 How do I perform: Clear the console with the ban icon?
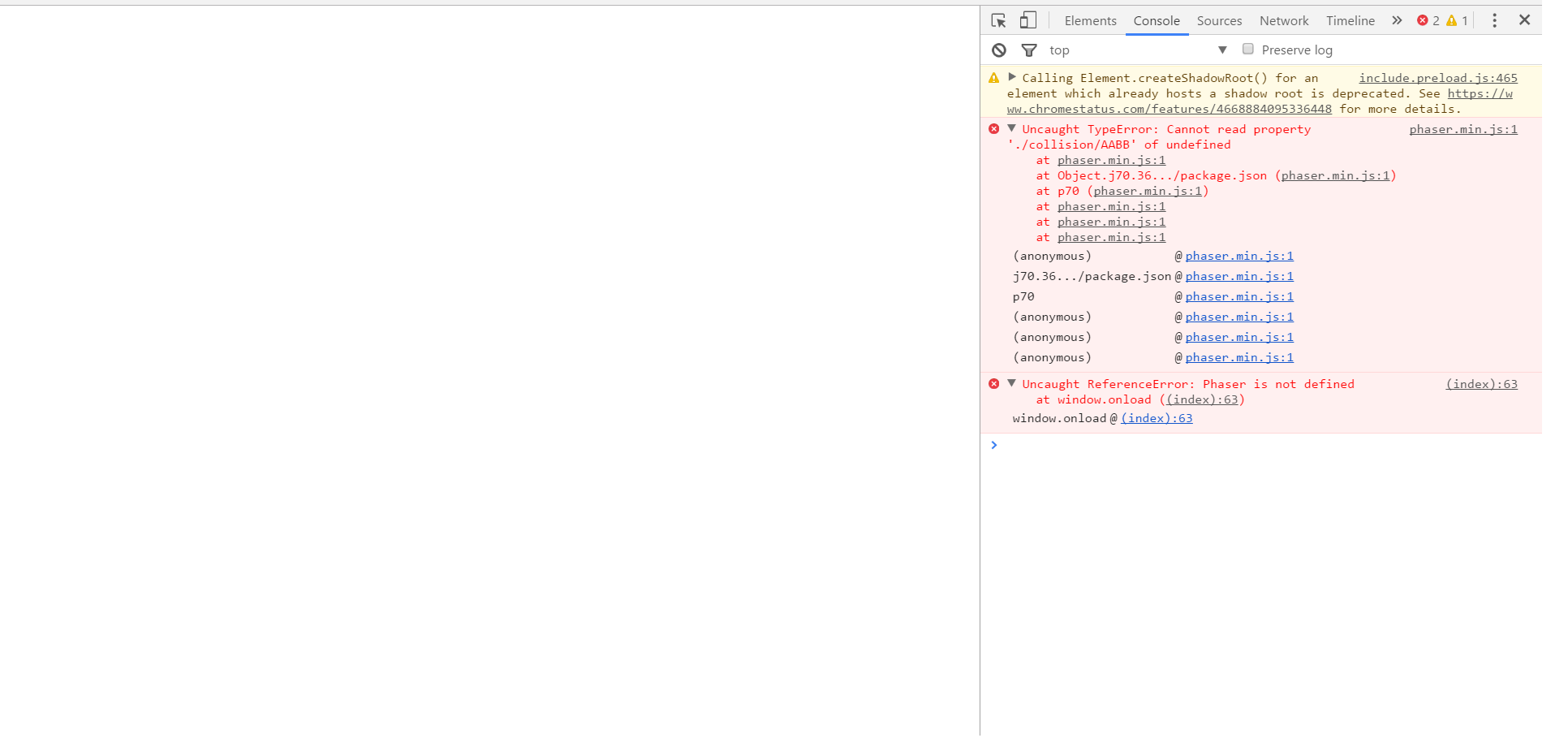(x=999, y=50)
